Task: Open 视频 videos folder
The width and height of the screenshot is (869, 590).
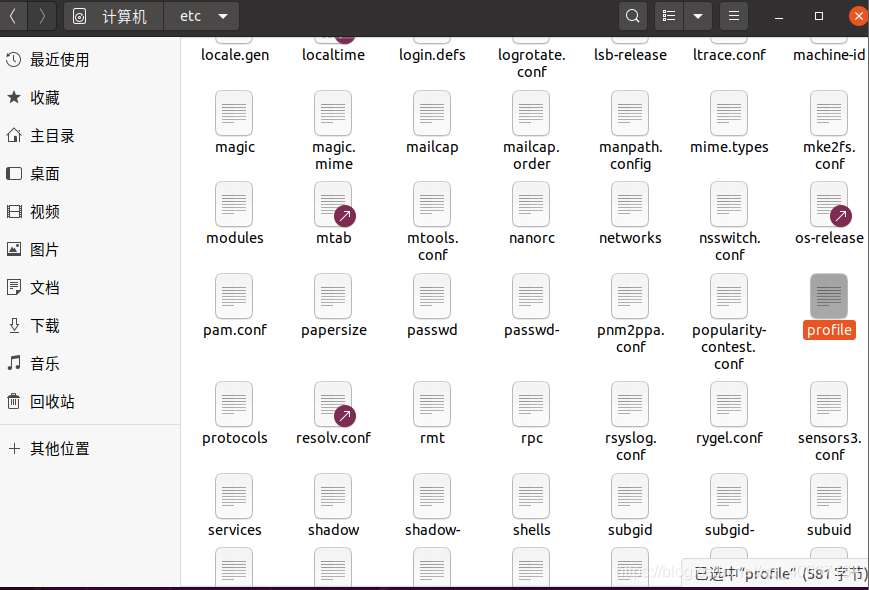Action: (x=90, y=212)
